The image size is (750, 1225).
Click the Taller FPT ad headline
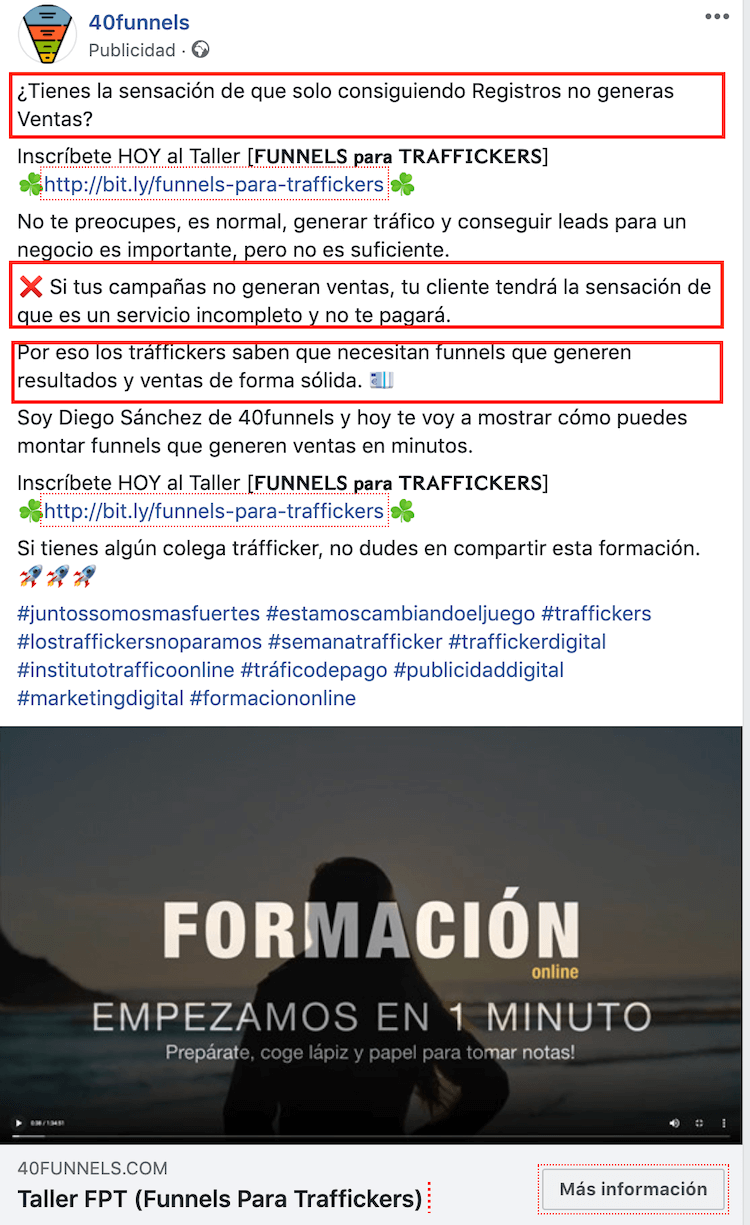(x=220, y=1198)
